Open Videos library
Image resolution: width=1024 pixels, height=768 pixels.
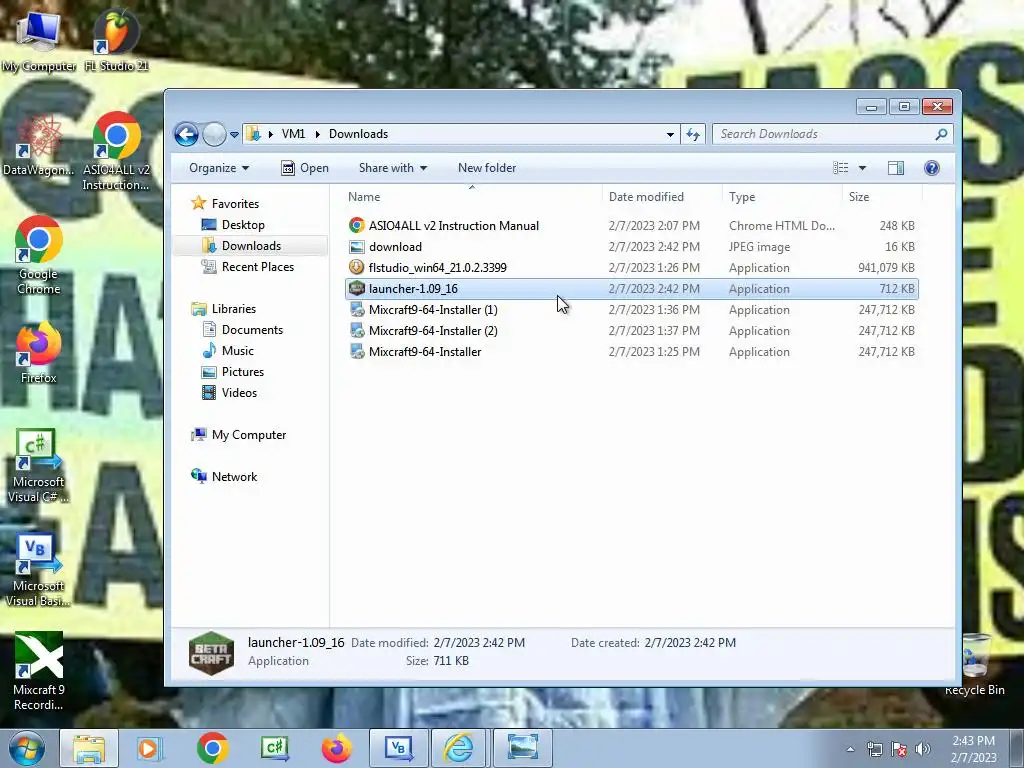[230, 392]
